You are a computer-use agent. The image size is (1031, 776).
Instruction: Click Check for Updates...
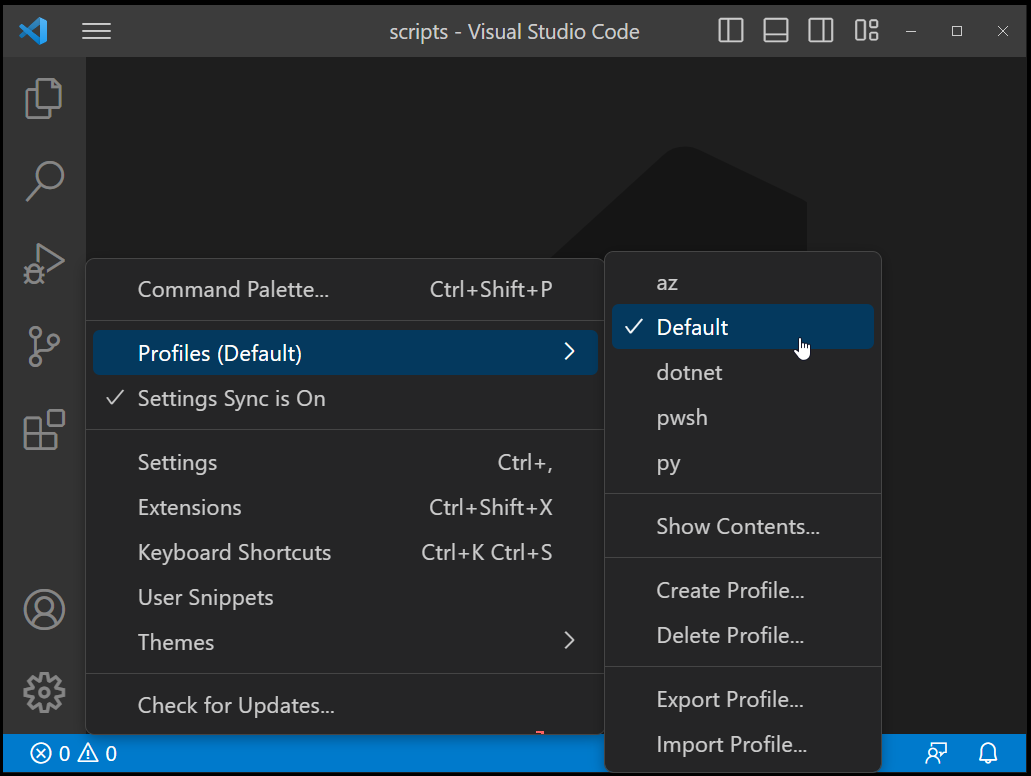236,706
